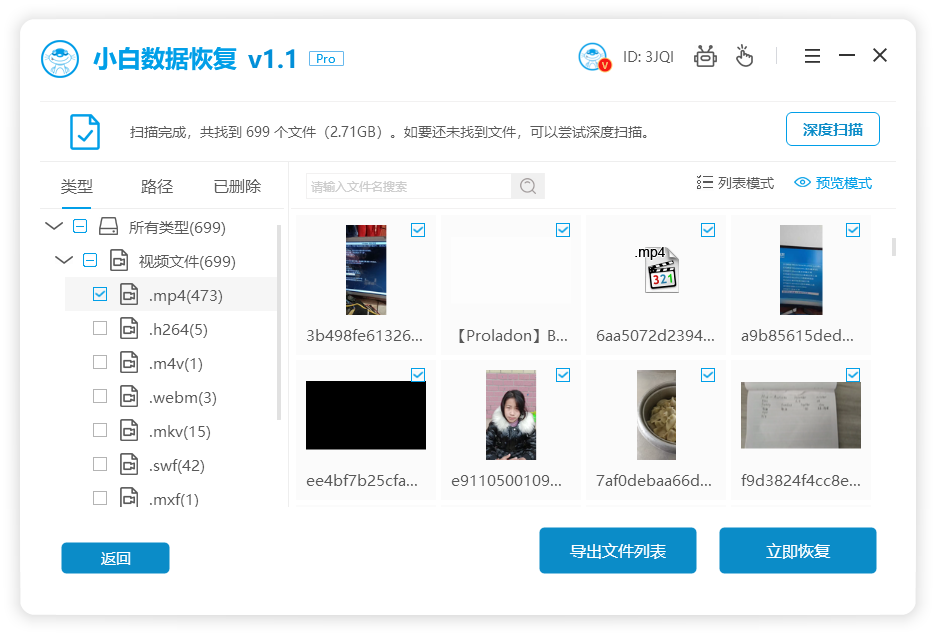Uncheck the a9b85615ded file checkbox

click(853, 230)
